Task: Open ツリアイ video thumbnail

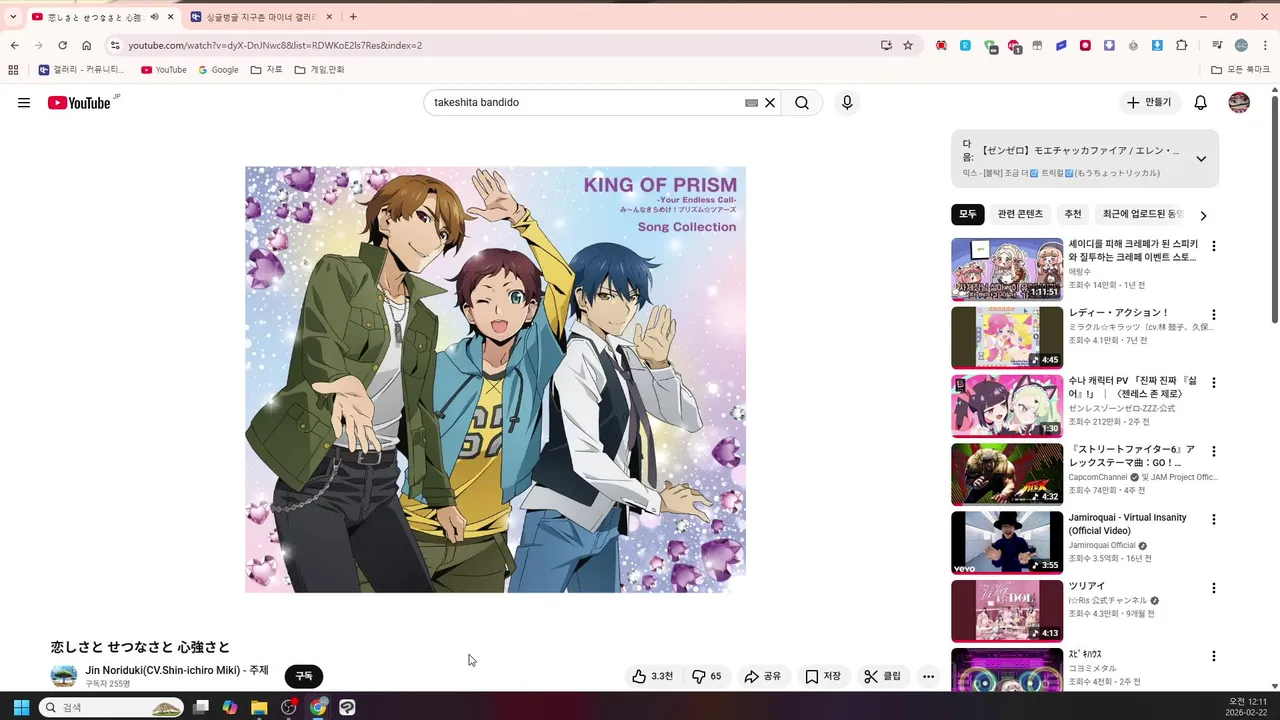Action: coord(1007,611)
